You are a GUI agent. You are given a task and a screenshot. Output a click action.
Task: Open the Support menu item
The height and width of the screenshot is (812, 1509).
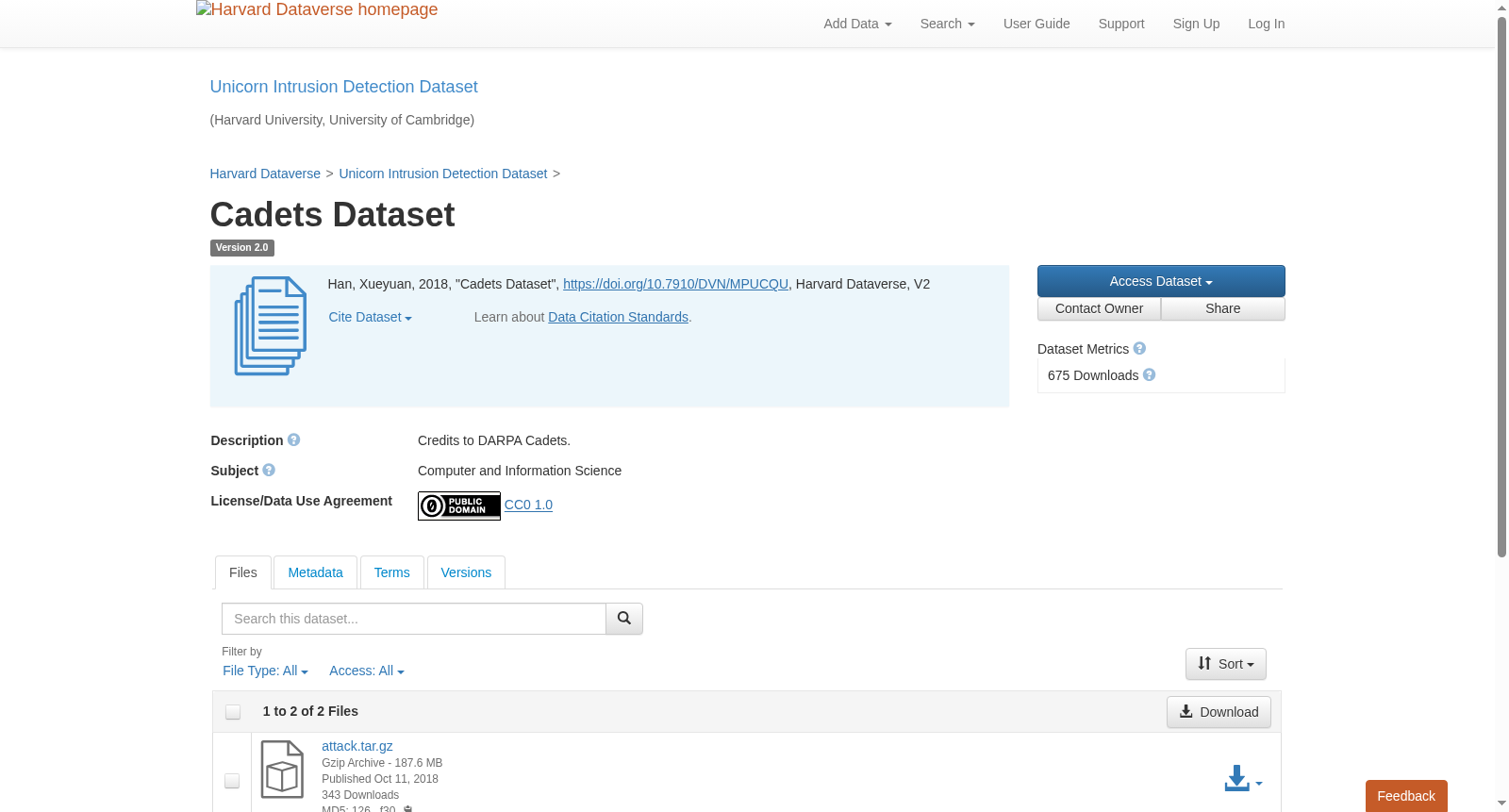1121,24
